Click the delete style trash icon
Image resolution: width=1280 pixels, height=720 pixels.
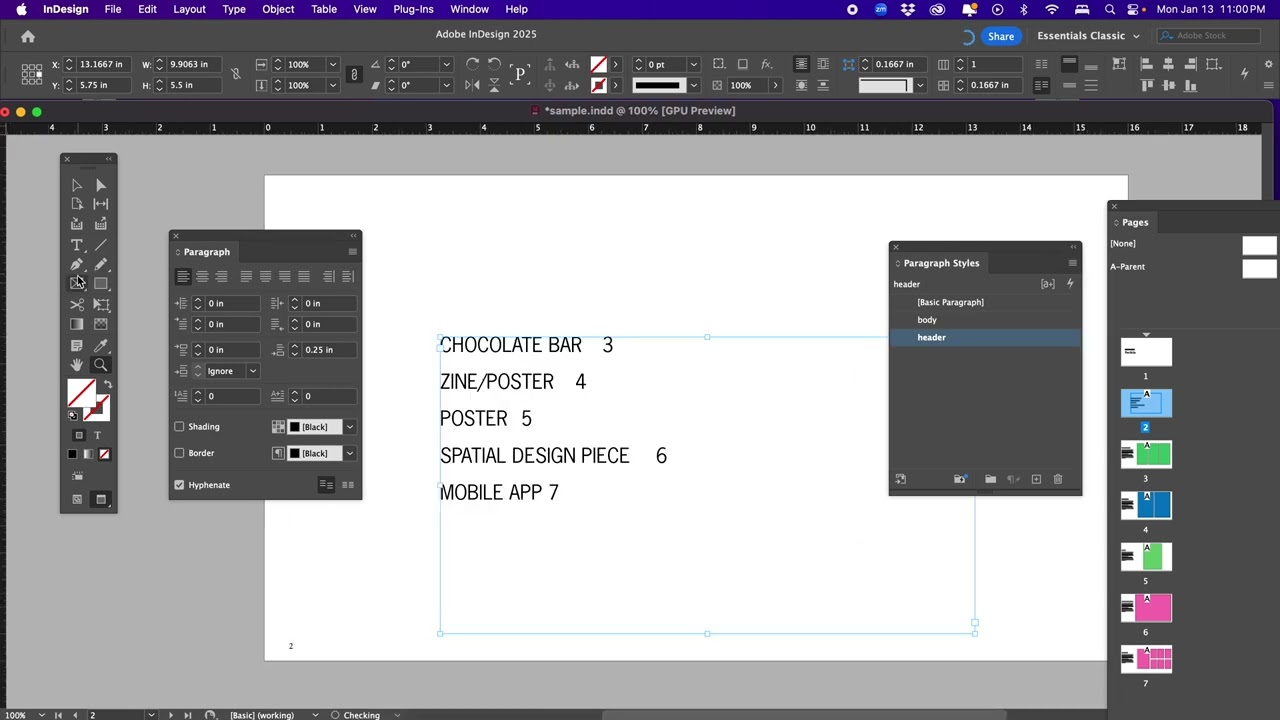(x=1058, y=479)
